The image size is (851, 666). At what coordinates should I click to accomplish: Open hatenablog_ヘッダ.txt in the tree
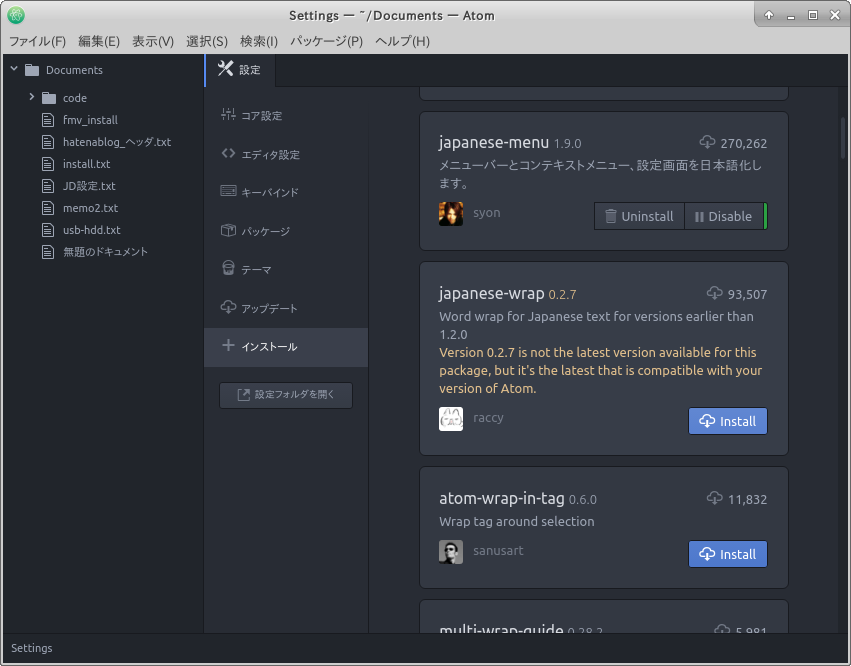117,142
